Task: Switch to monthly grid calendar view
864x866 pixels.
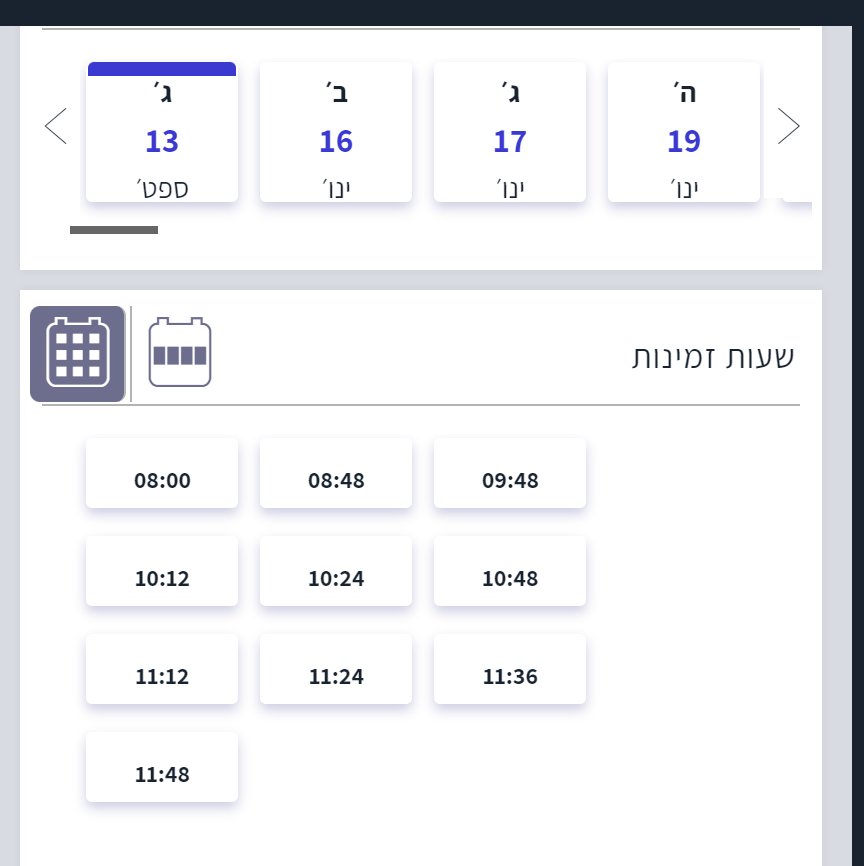Action: tap(78, 354)
